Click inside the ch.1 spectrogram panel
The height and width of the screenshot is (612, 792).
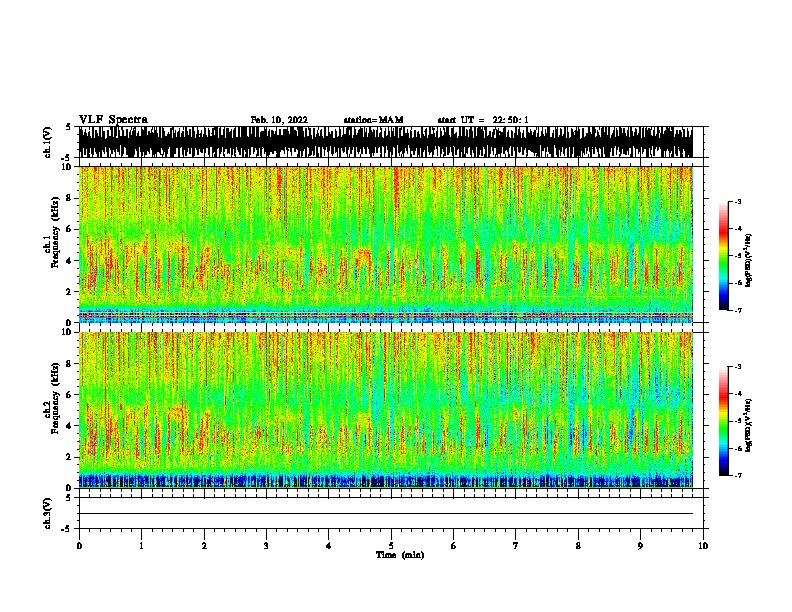386,244
